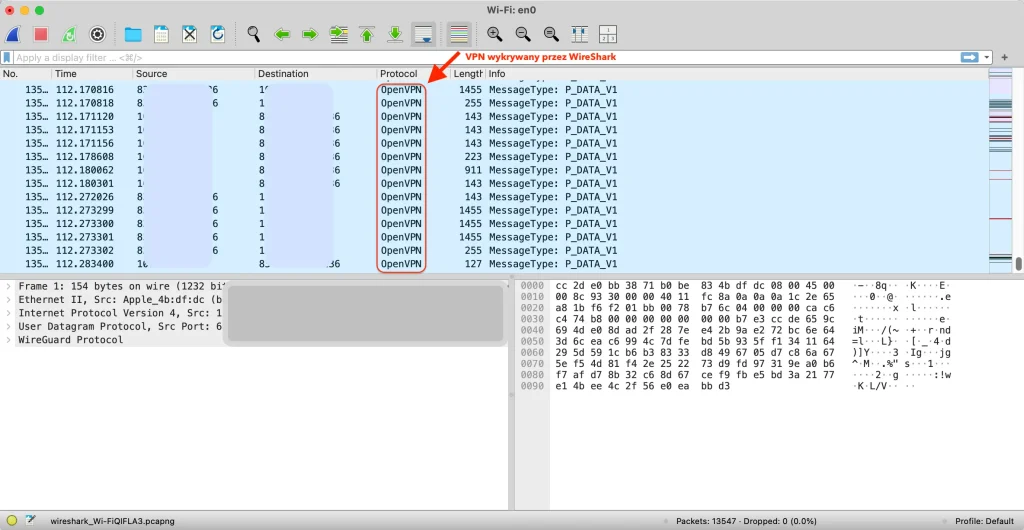Expand the Ethernet II details node

[8, 300]
